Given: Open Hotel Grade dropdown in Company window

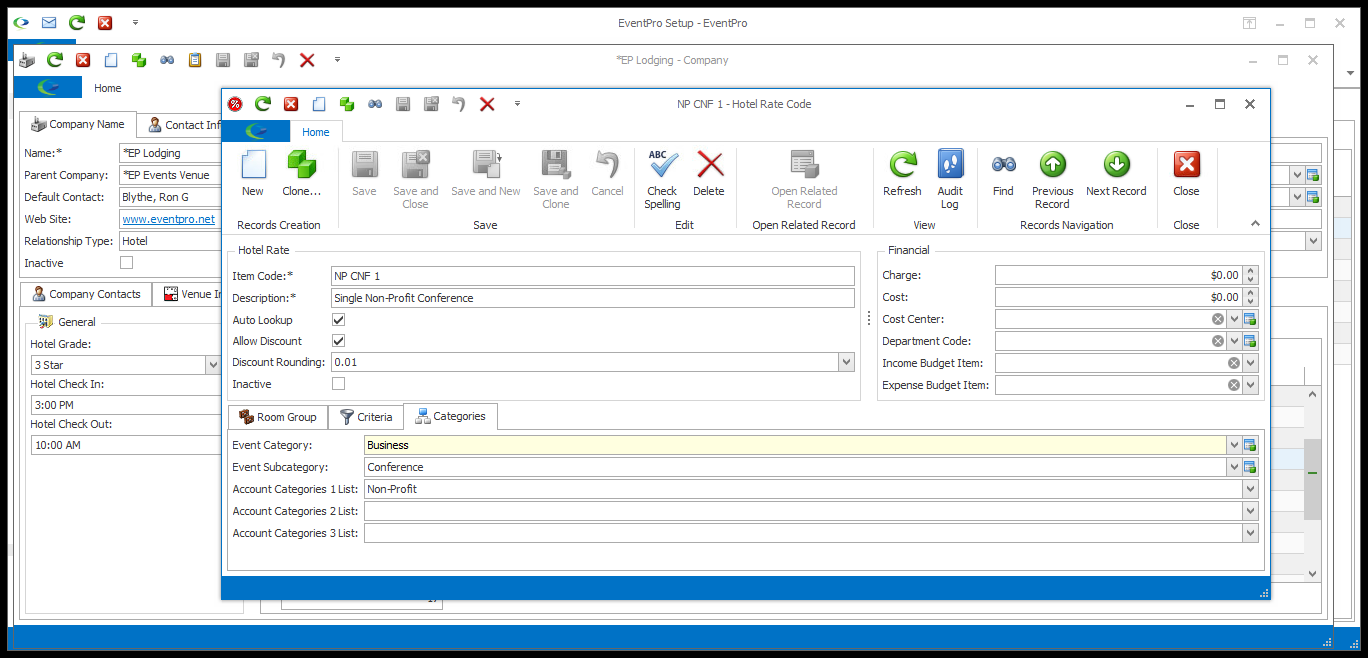Looking at the screenshot, I should pos(212,365).
